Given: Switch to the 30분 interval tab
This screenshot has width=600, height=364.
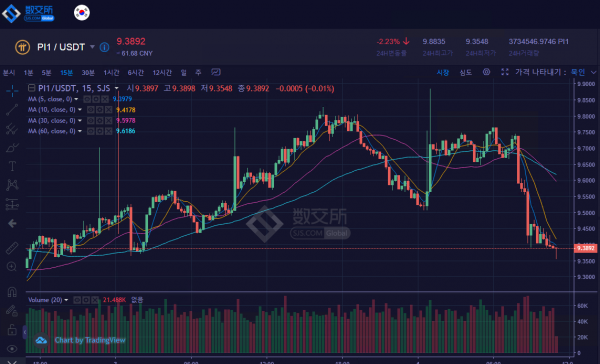Looking at the screenshot, I should click(x=88, y=73).
